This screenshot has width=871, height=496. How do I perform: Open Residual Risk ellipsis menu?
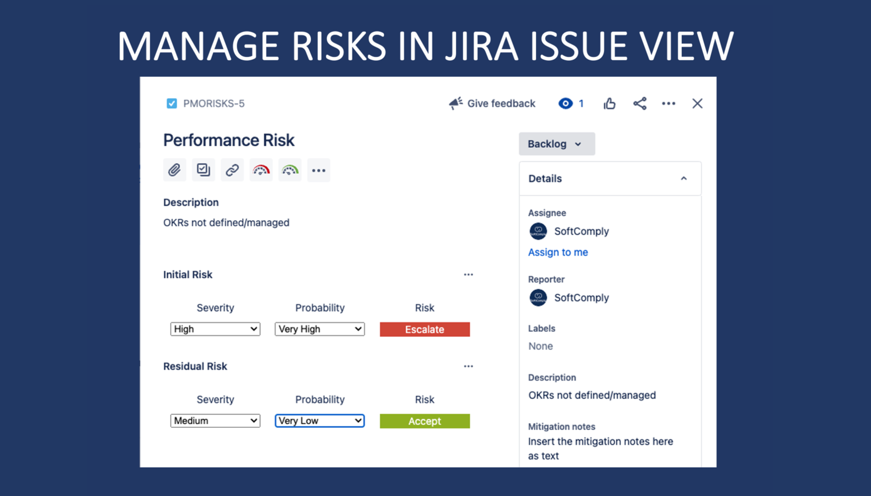468,366
